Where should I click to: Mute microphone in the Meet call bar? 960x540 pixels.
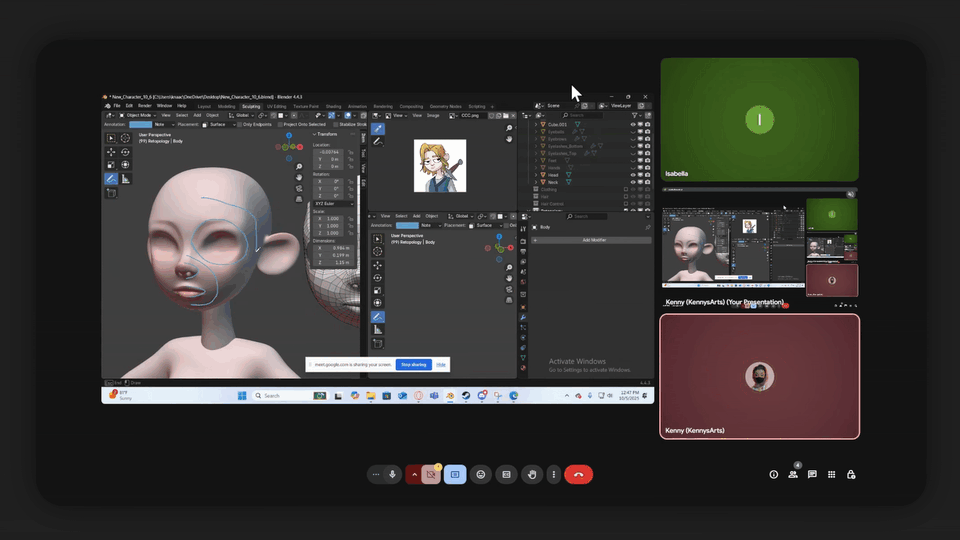point(392,474)
